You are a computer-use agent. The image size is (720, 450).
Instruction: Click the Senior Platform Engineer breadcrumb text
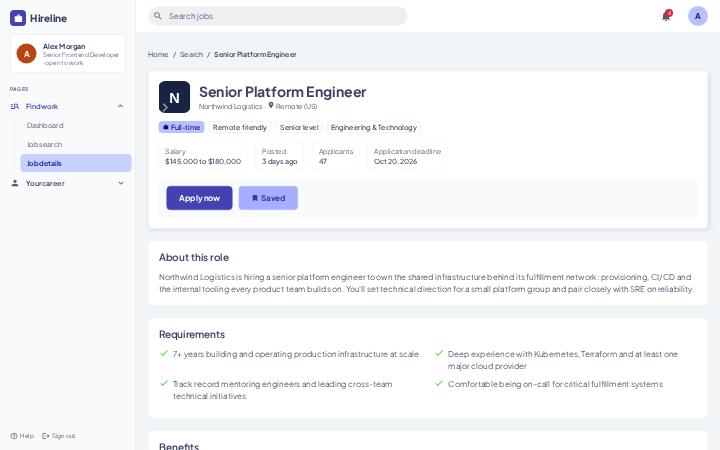(255, 54)
